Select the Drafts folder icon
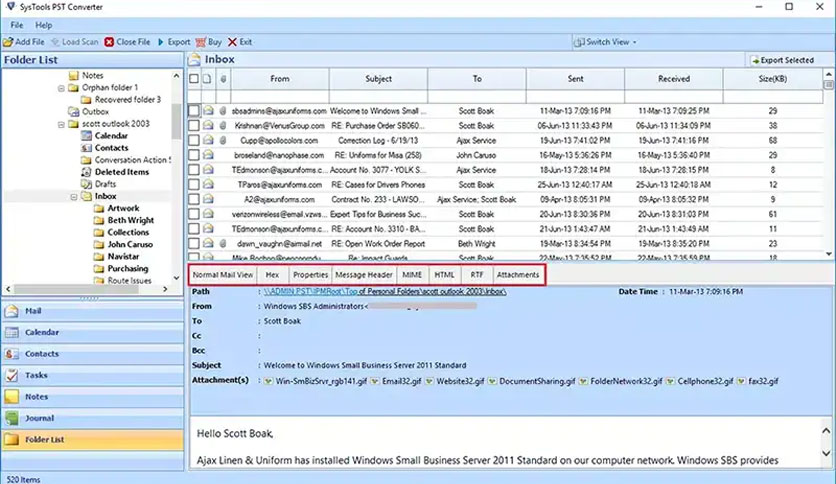 (86, 184)
